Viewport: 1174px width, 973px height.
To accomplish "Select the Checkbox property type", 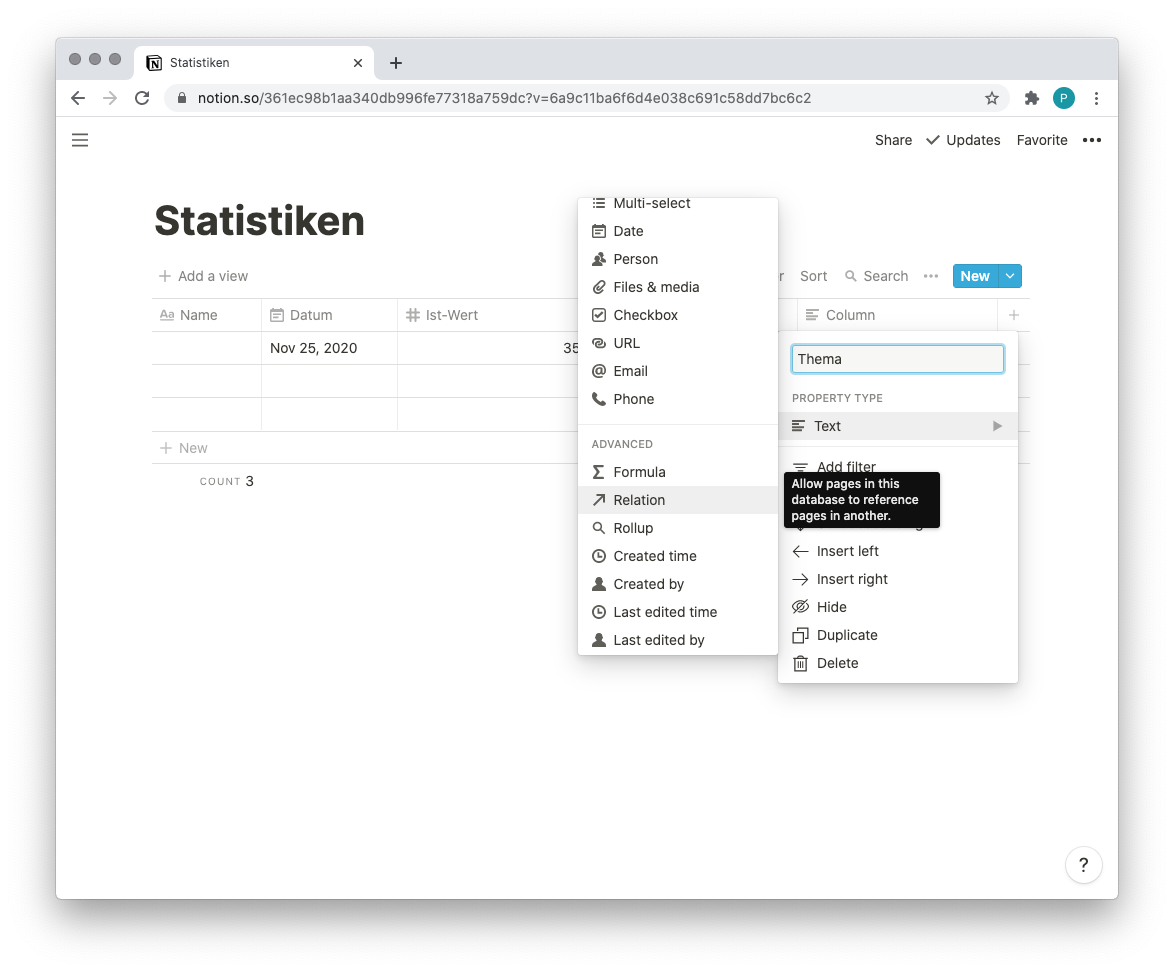I will [x=678, y=315].
